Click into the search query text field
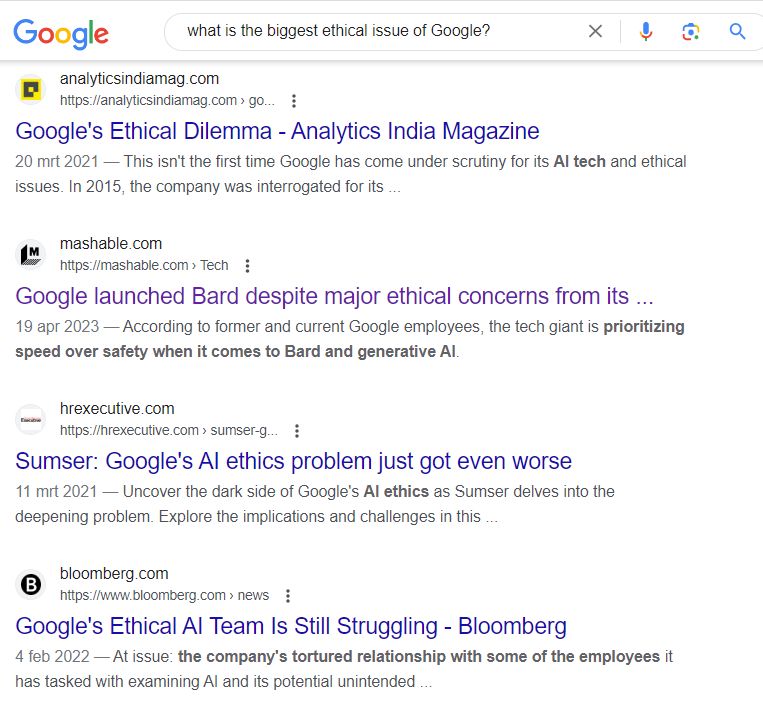The height and width of the screenshot is (707, 763). click(380, 31)
